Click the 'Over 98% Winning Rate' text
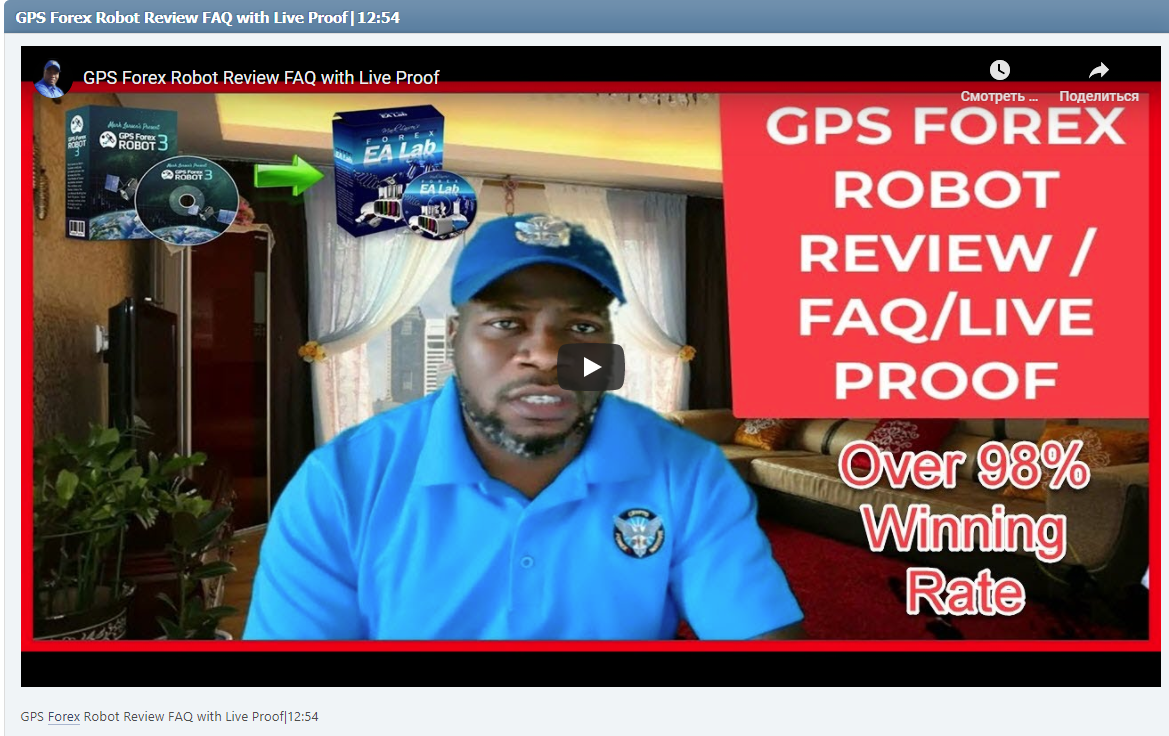The height and width of the screenshot is (736, 1169). pos(962,527)
